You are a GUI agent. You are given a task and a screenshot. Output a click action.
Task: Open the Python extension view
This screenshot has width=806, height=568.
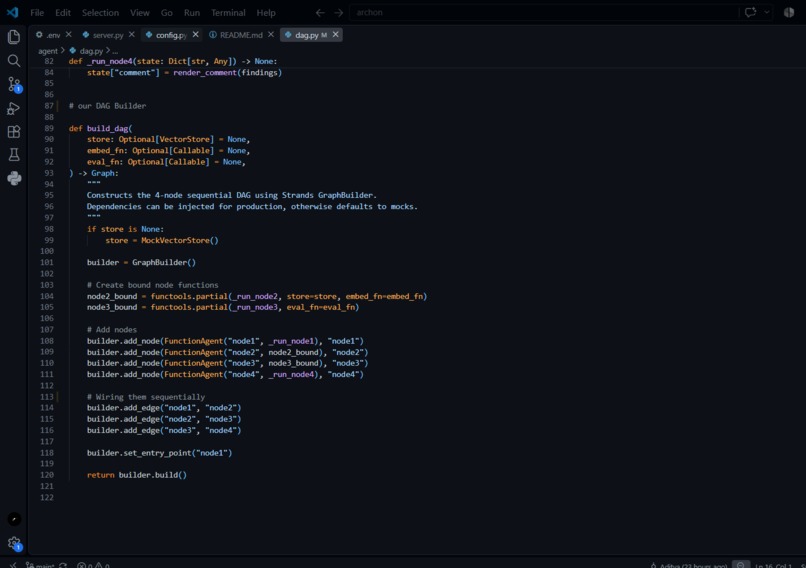pos(14,178)
